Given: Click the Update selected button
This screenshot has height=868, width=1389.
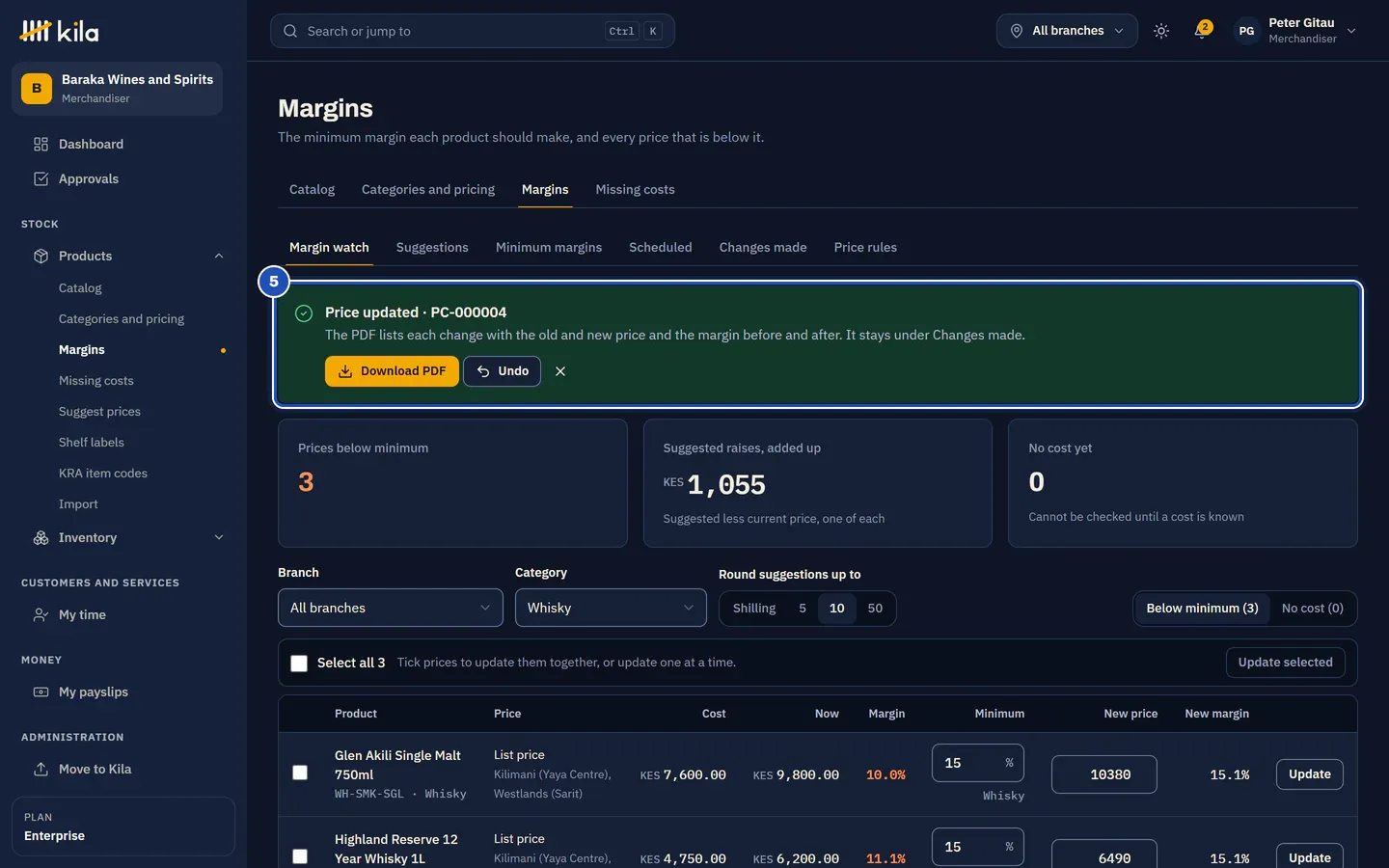Looking at the screenshot, I should coord(1285,663).
